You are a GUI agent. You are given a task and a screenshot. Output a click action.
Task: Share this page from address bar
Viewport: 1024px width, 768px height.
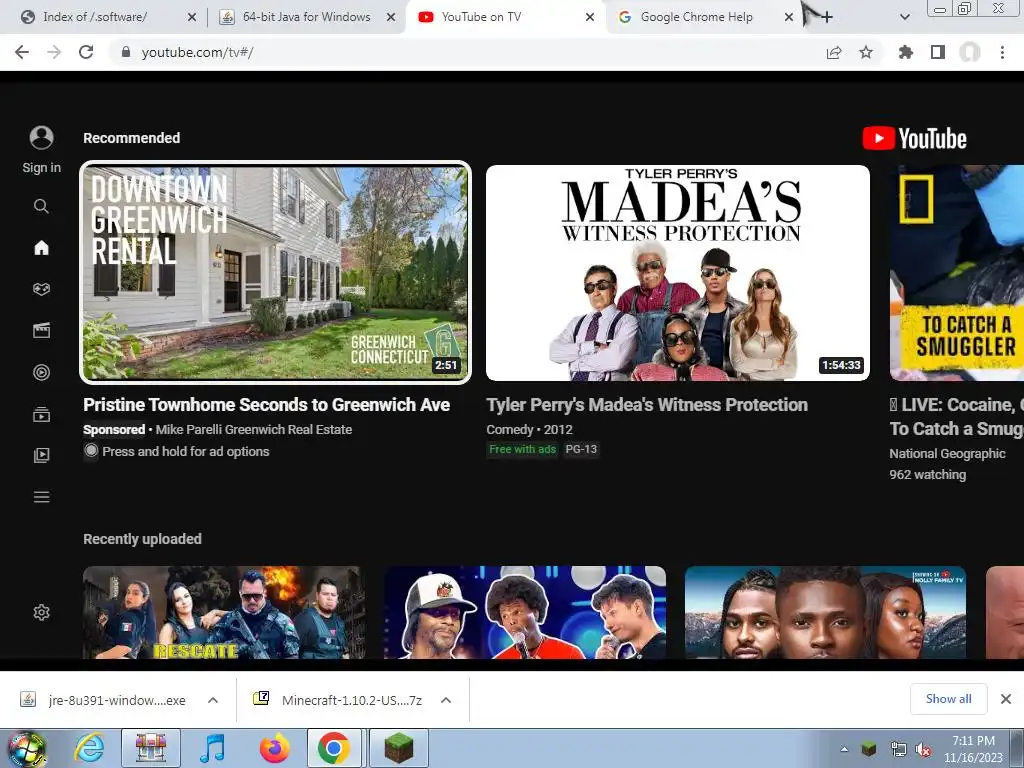point(834,52)
